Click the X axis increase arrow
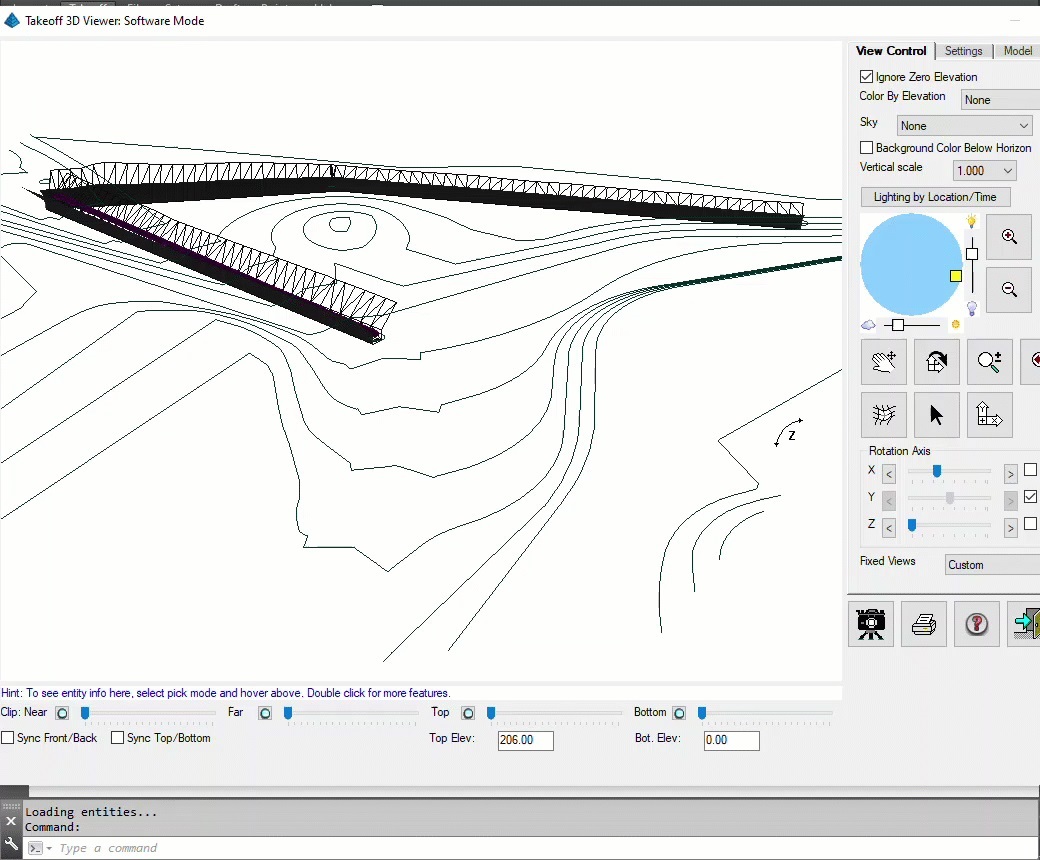 [1010, 474]
